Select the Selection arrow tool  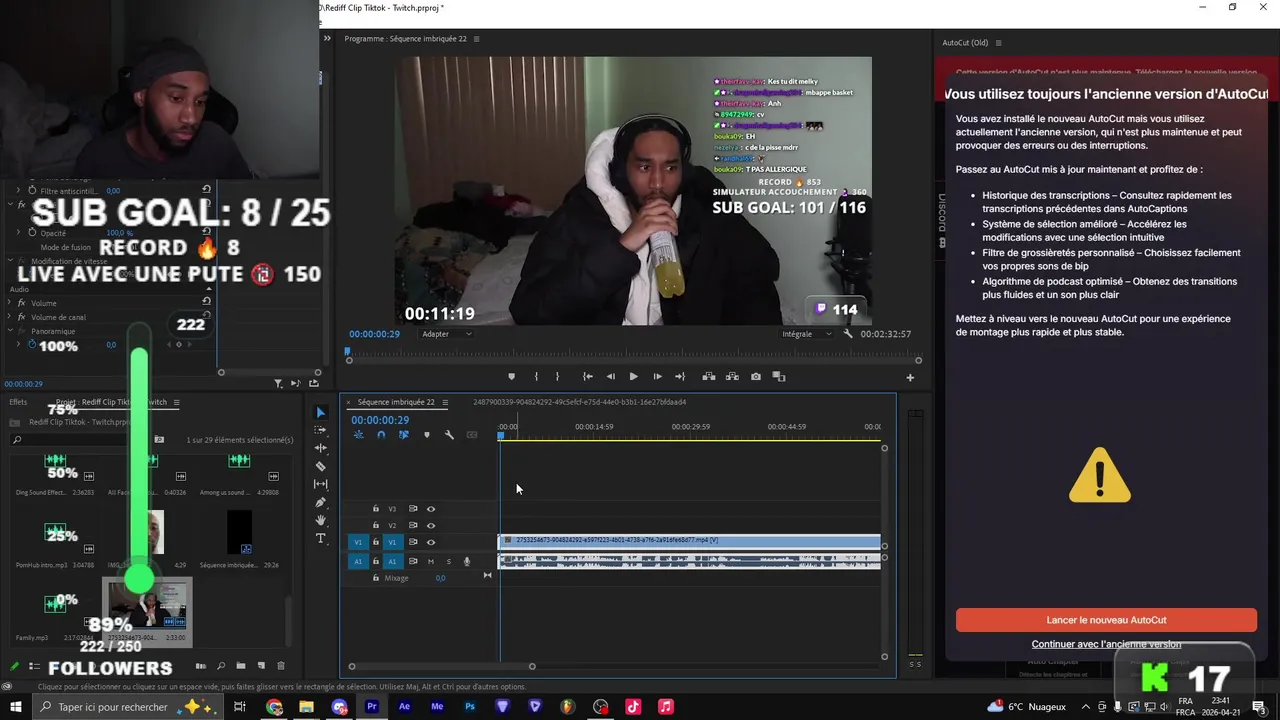click(320, 412)
